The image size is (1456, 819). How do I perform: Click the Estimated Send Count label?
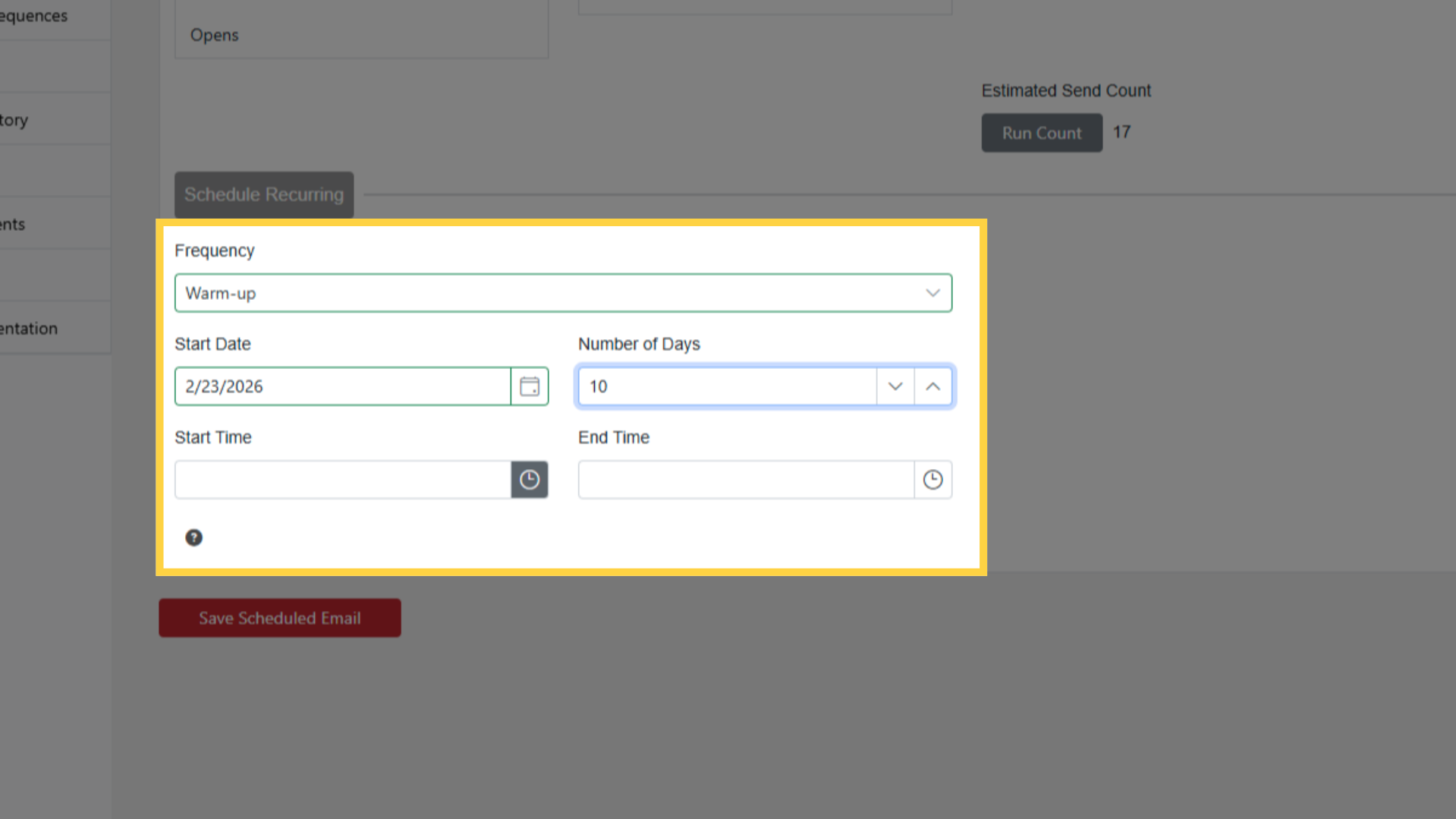point(1066,91)
